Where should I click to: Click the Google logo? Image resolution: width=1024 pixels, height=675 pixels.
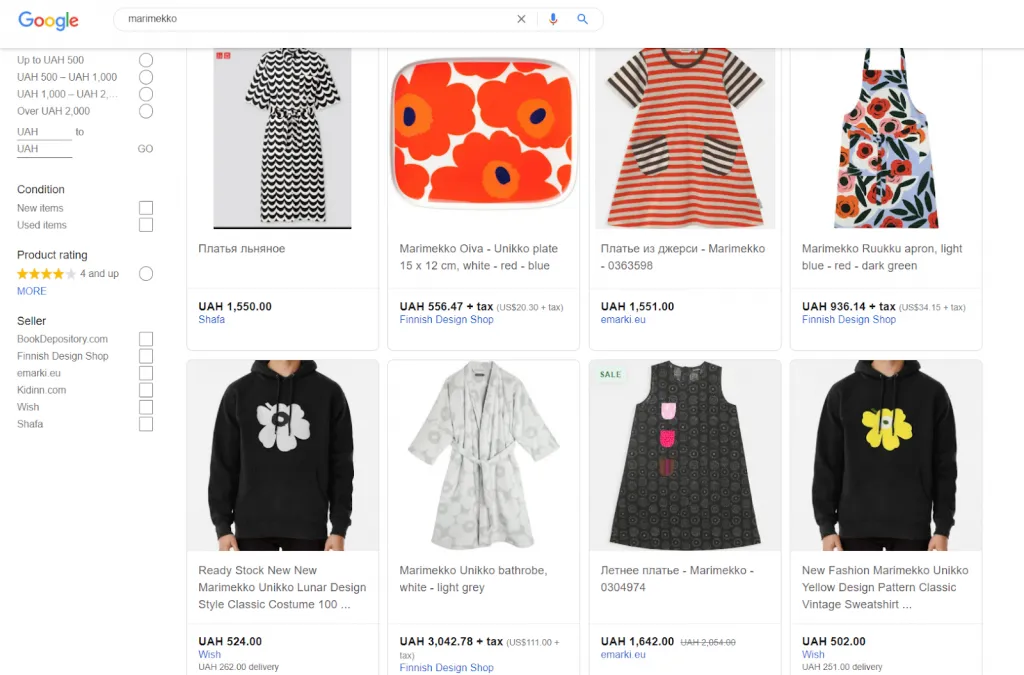point(47,20)
